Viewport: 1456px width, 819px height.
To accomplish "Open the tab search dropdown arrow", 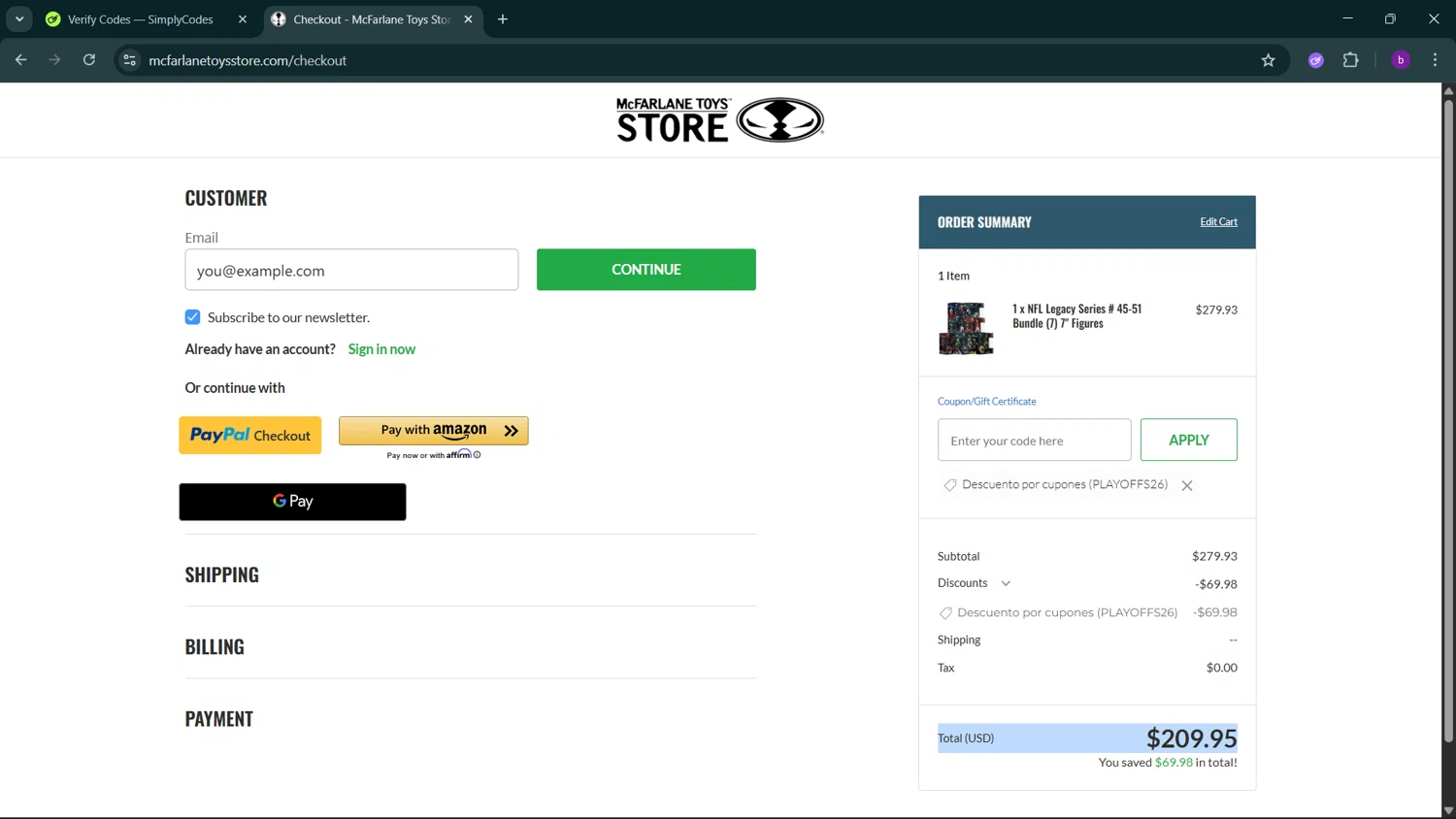I will pos(19,19).
